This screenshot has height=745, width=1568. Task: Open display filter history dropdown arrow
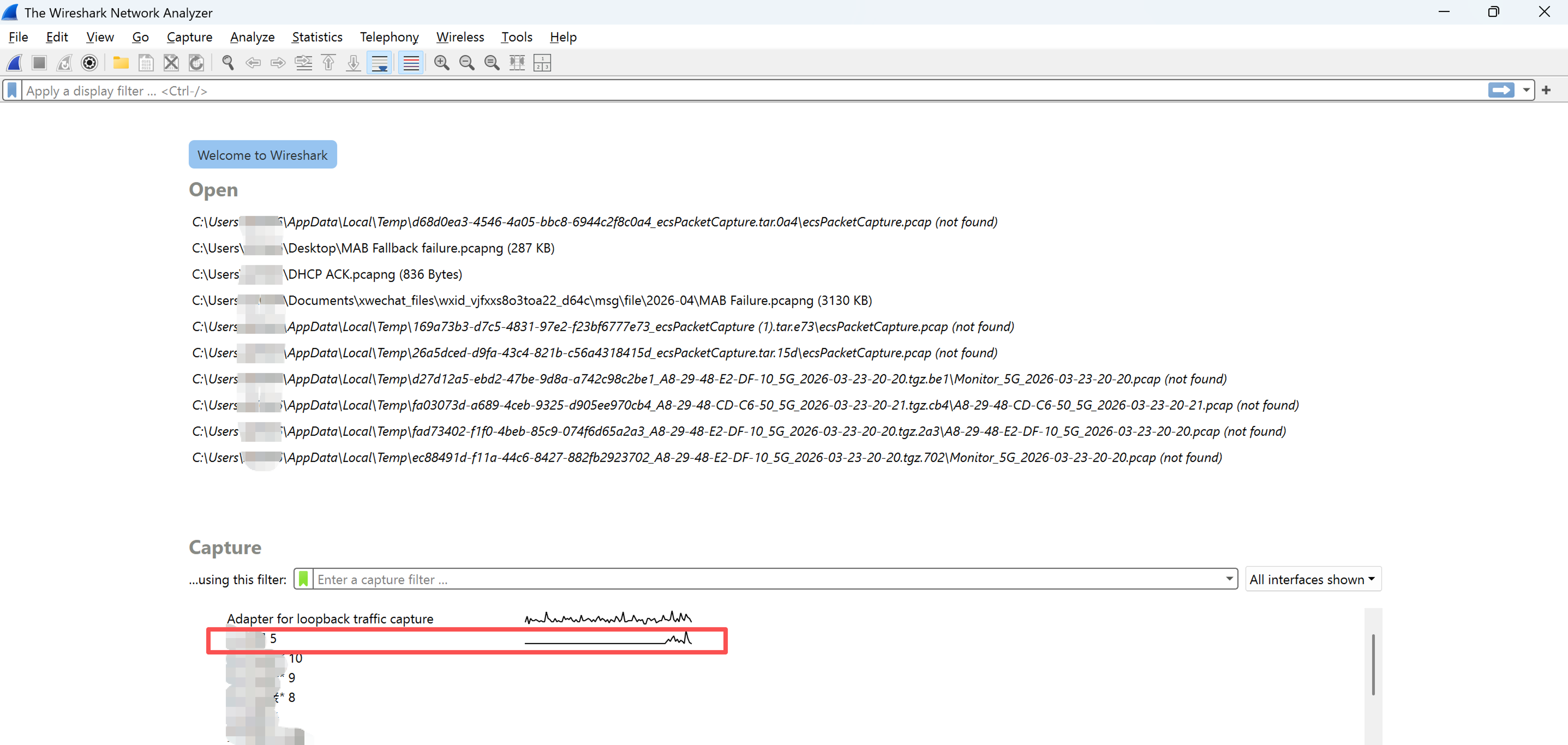click(1526, 91)
